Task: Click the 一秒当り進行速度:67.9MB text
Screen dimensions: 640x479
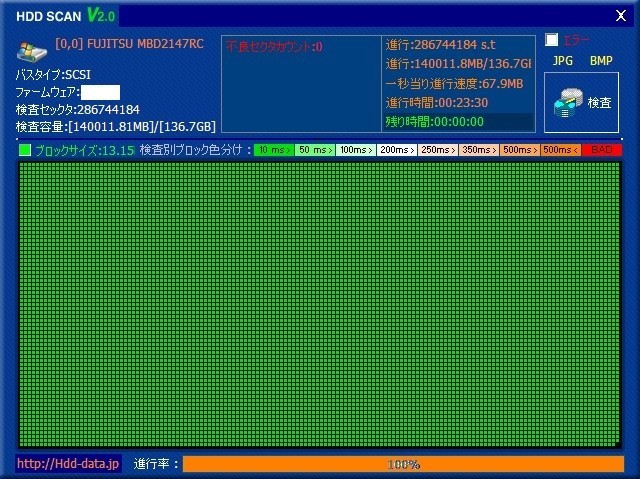Action: point(454,84)
